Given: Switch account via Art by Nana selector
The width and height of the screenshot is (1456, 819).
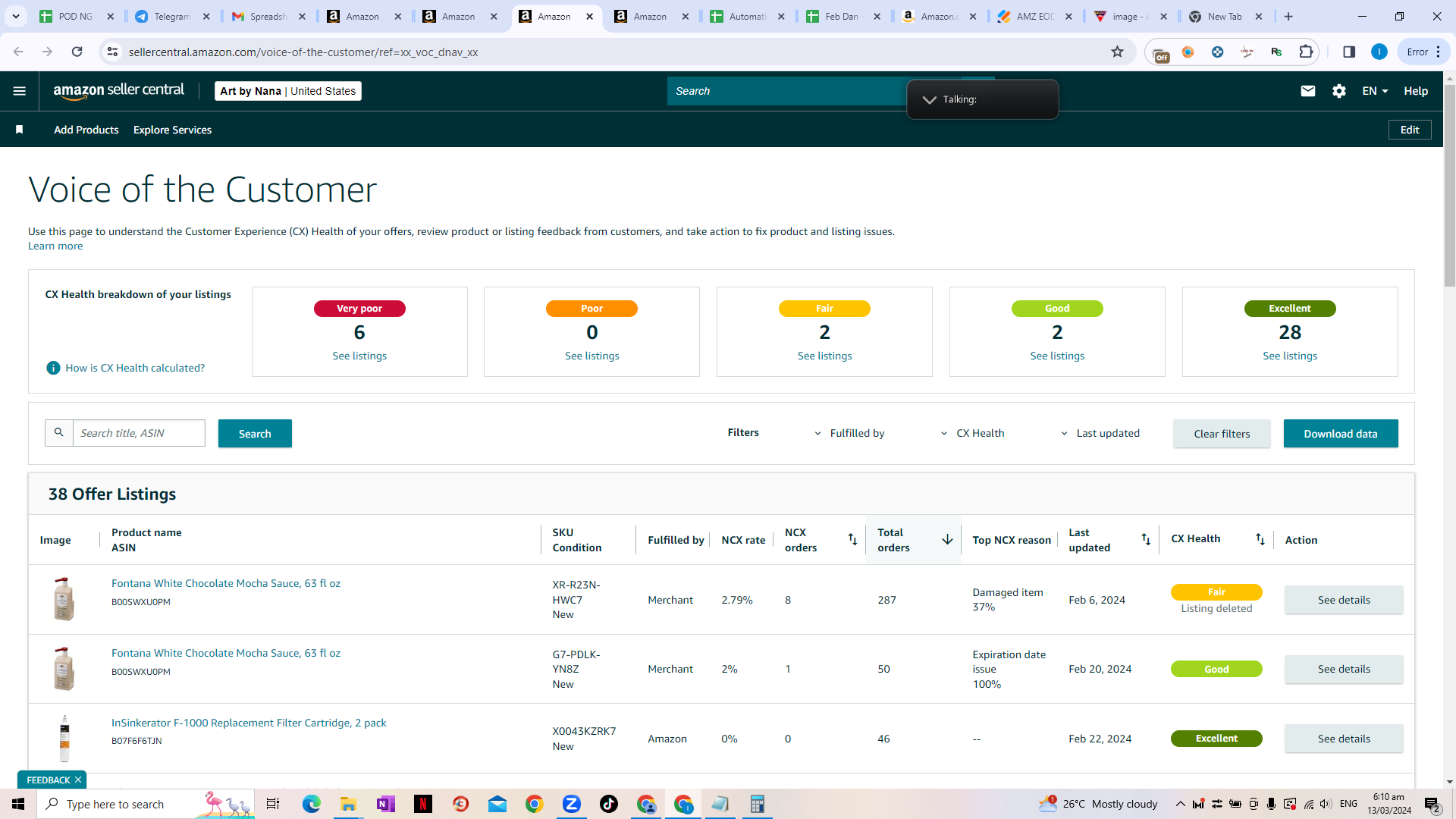Looking at the screenshot, I should coord(288,91).
